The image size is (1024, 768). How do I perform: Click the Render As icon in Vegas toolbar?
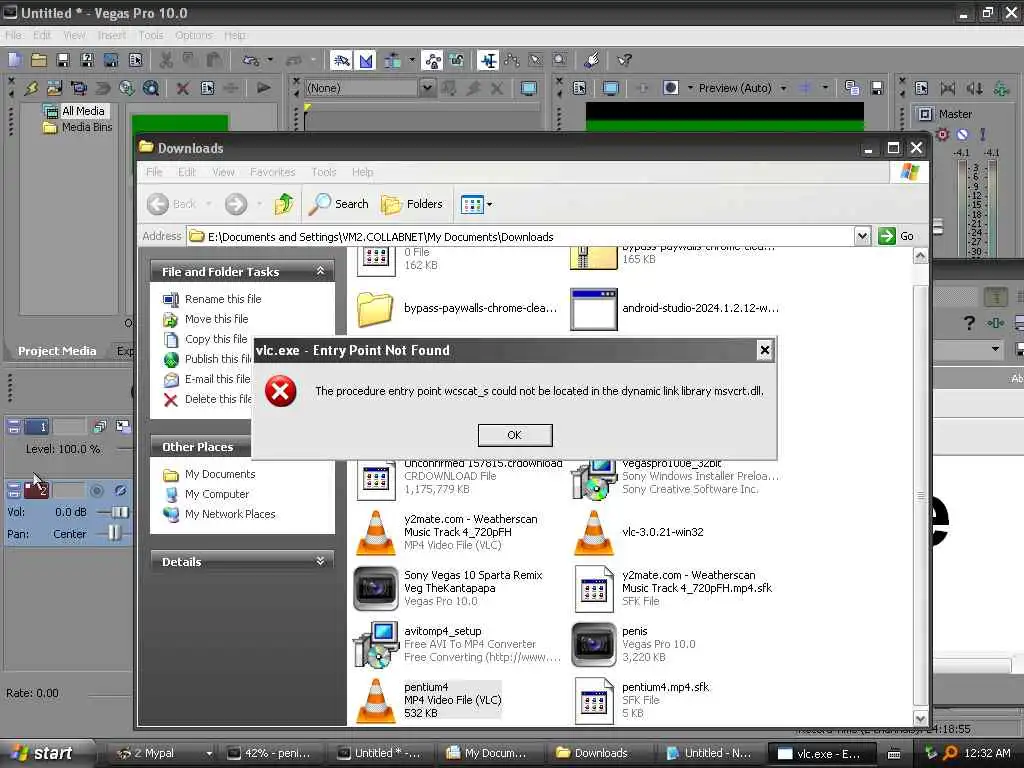tap(111, 60)
